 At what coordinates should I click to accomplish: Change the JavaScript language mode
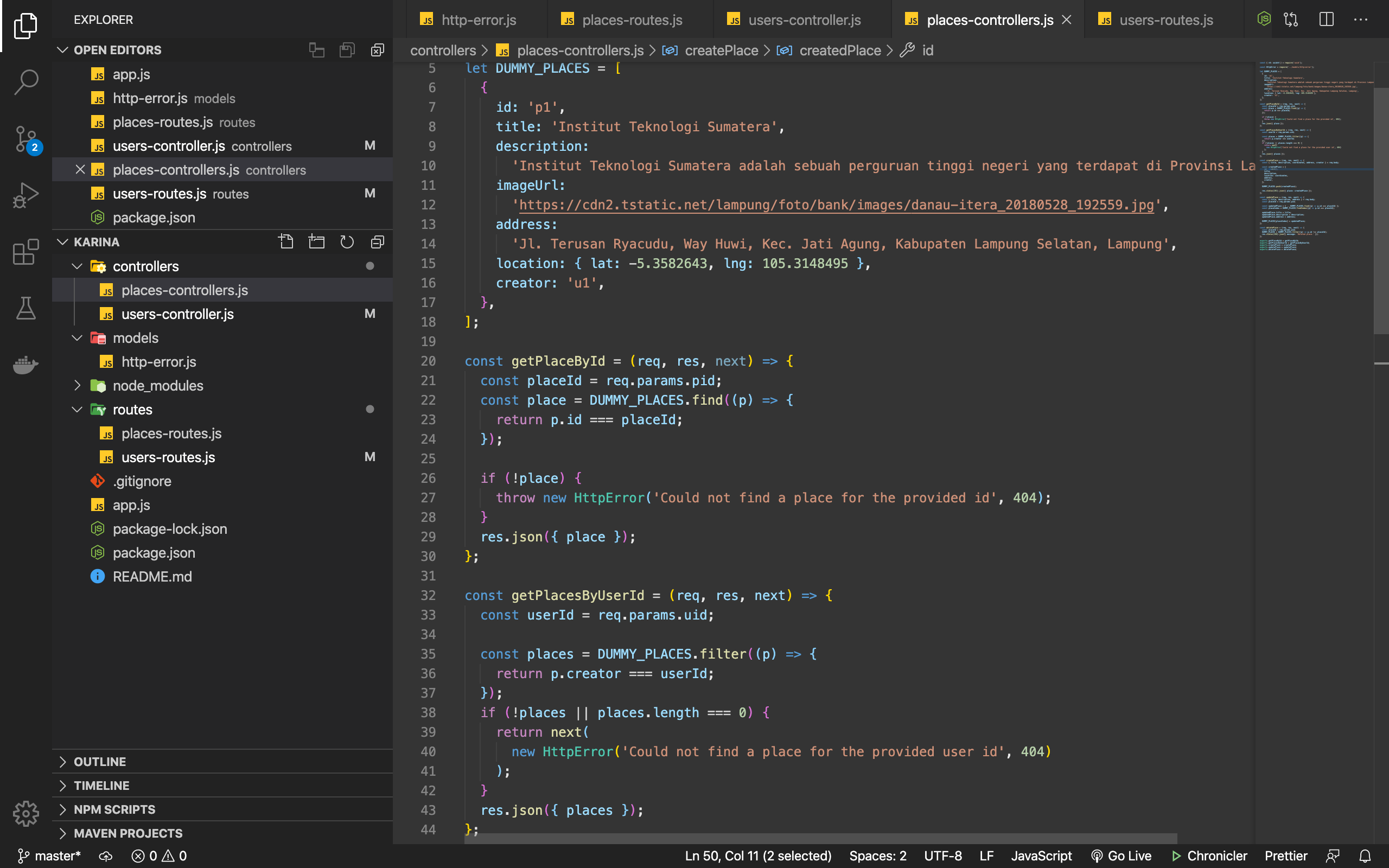1041,856
